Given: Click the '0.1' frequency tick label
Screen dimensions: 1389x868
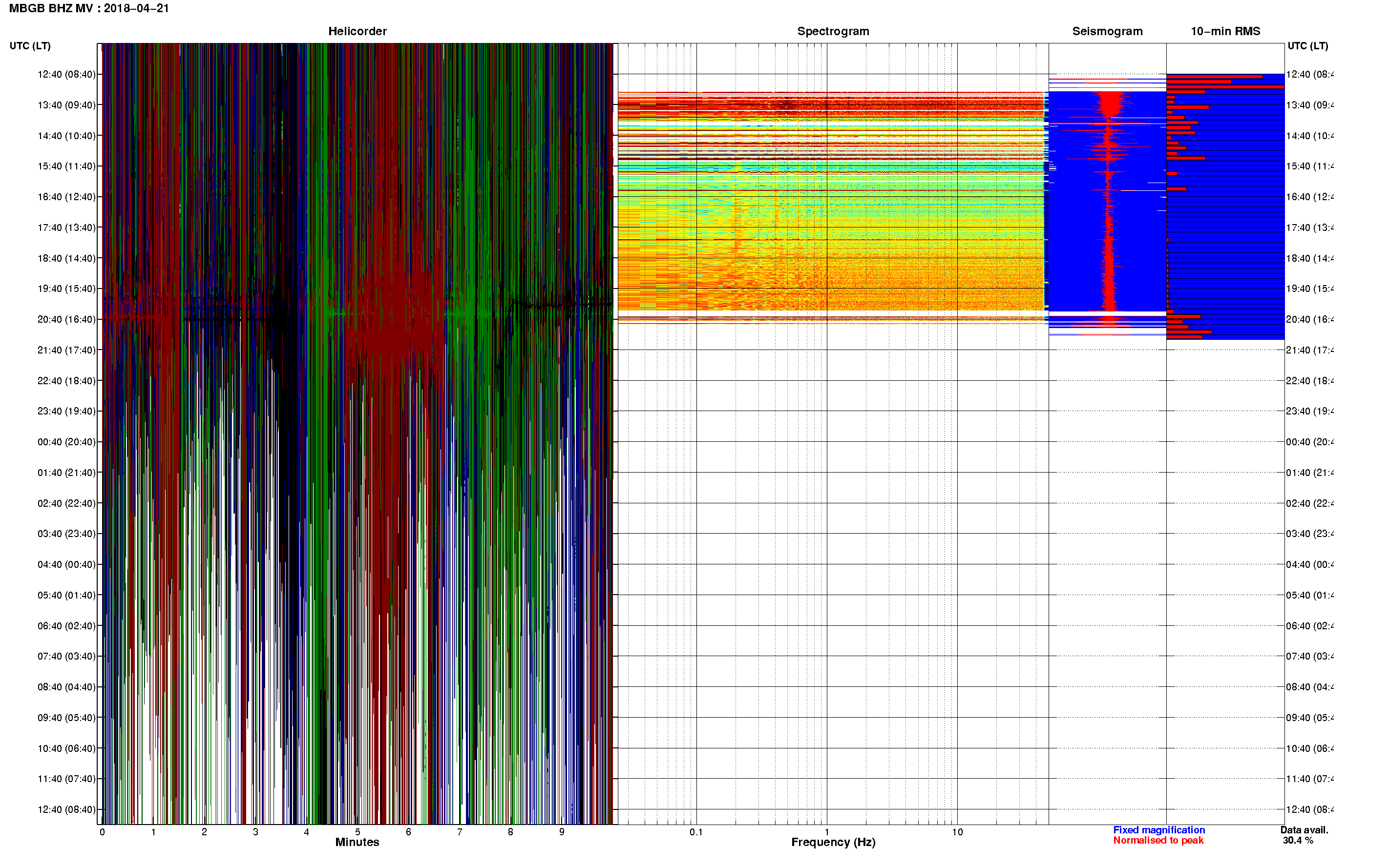Looking at the screenshot, I should 696,832.
